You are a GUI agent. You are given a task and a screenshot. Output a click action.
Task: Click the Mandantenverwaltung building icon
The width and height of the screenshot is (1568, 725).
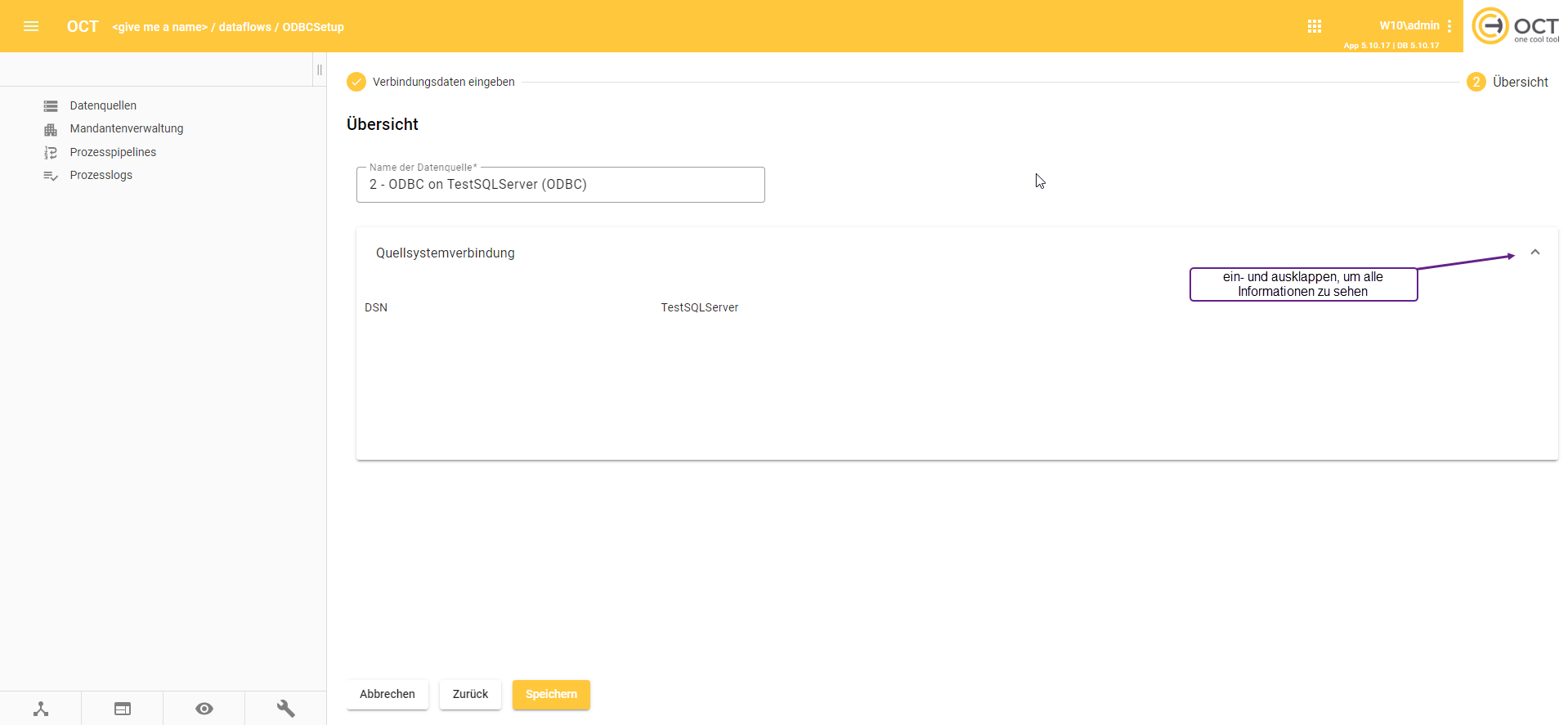[51, 129]
